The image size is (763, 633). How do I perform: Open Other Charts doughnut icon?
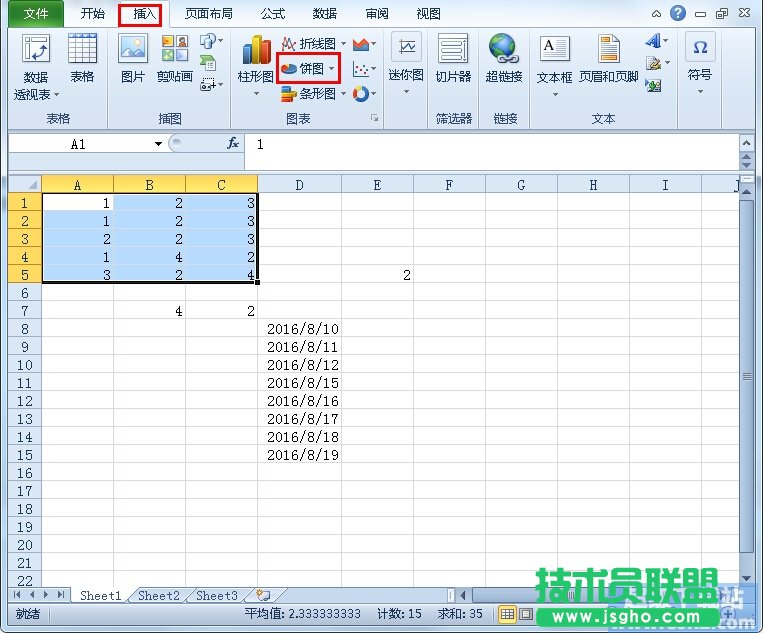click(x=364, y=93)
